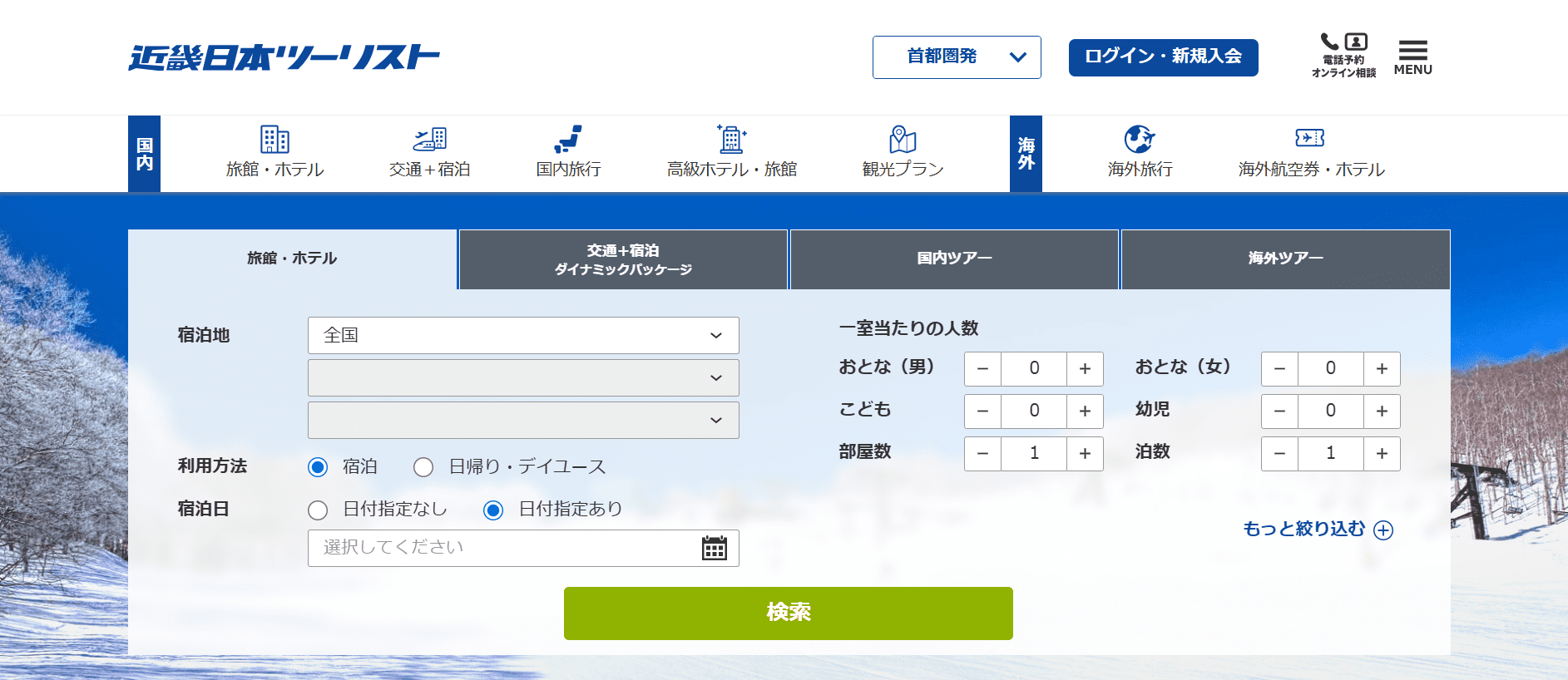The image size is (1568, 680).
Task: Click the 高級ホテル・旅館 luxury hotel icon
Action: tap(732, 139)
